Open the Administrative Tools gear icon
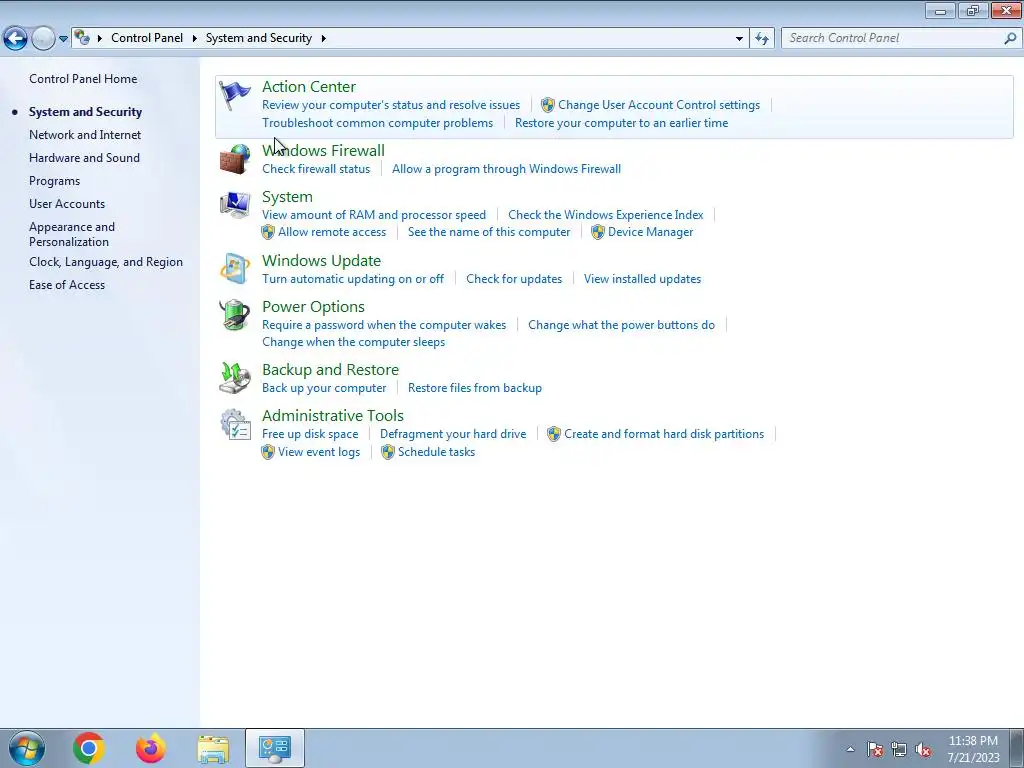Viewport: 1024px width, 768px height. tap(234, 424)
